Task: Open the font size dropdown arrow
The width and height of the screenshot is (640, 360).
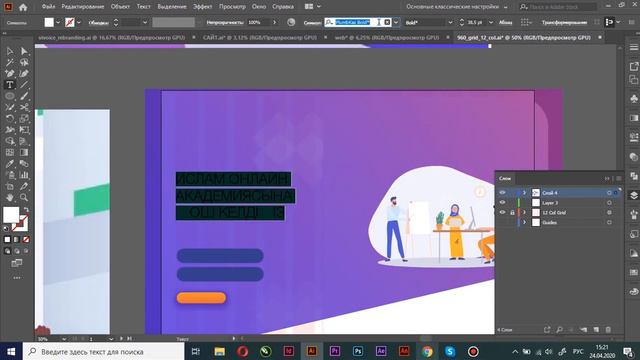Action: point(491,22)
